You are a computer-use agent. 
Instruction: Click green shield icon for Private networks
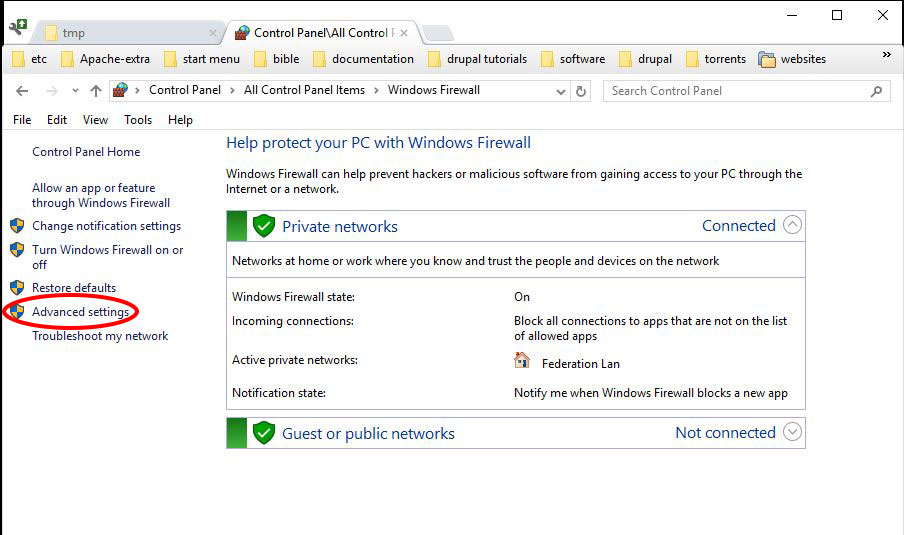point(263,226)
